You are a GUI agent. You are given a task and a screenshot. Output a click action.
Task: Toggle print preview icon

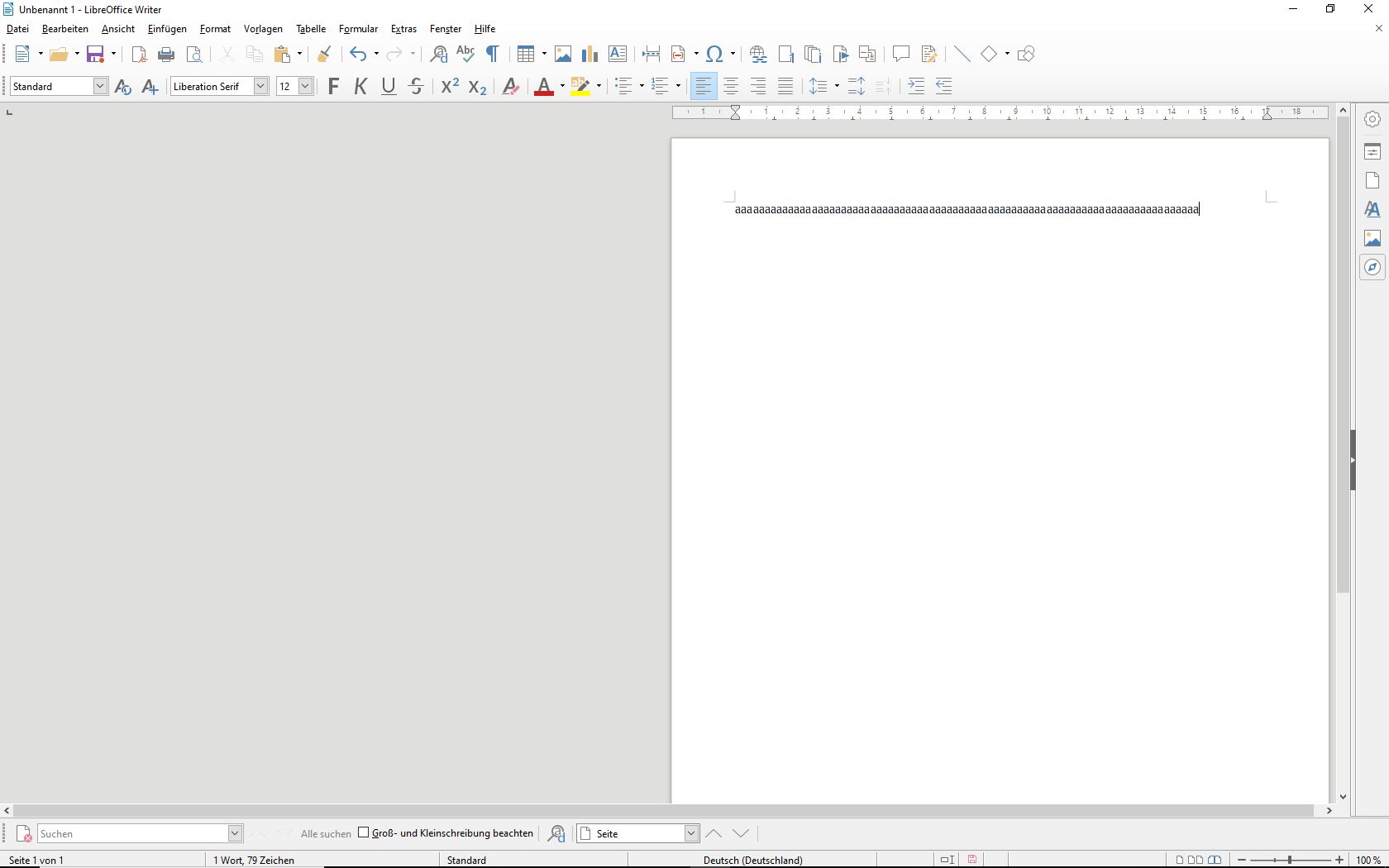(194, 55)
